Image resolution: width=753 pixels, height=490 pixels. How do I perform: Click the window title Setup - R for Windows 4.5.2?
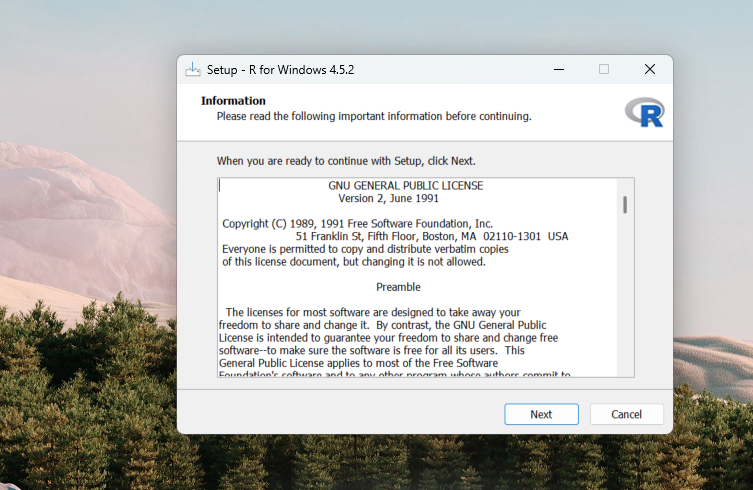coord(280,70)
